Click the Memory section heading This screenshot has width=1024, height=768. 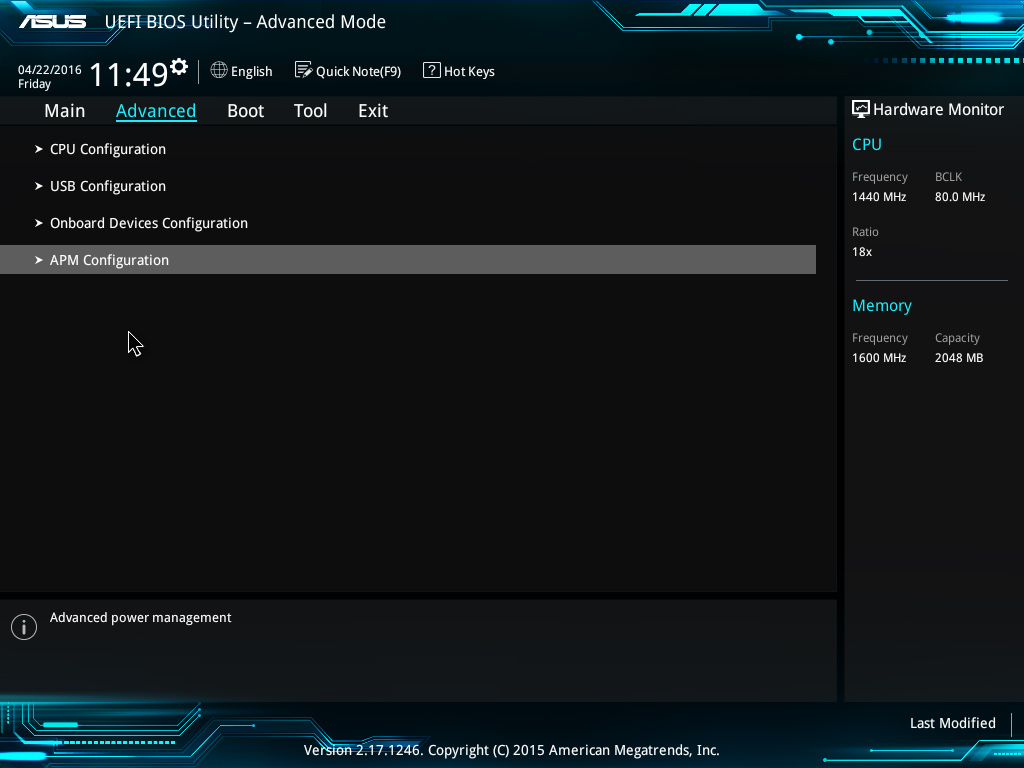pos(882,306)
